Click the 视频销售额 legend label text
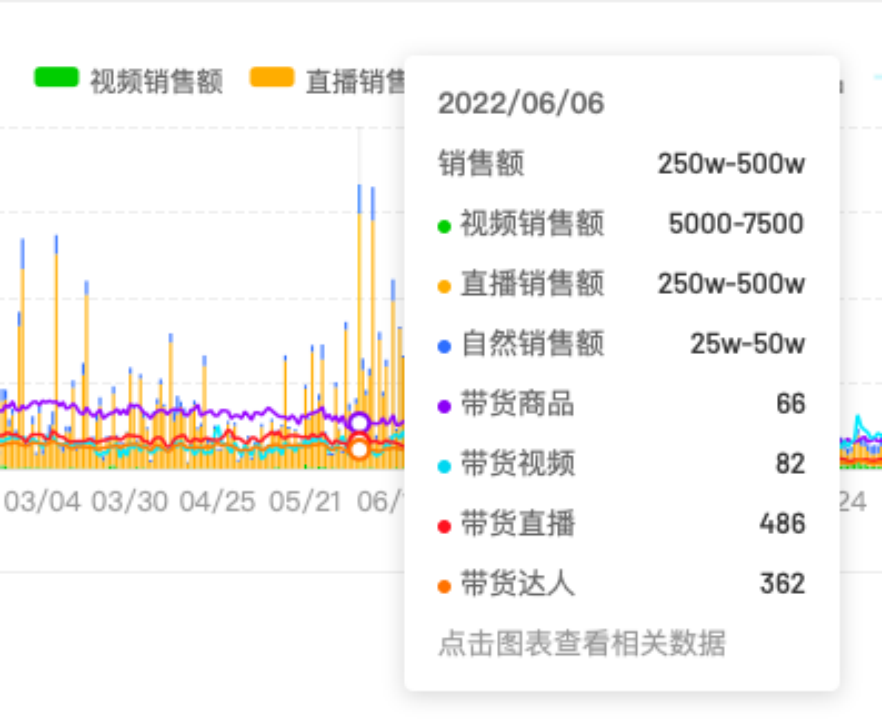This screenshot has width=882, height=720. (156, 80)
